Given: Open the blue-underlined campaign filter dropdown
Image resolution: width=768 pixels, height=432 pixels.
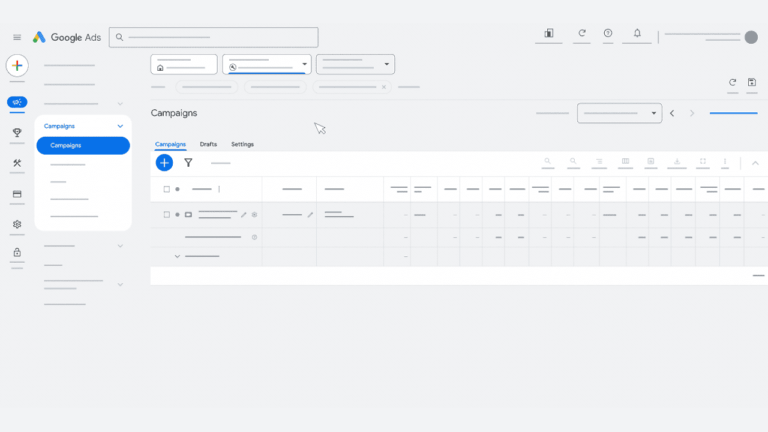Looking at the screenshot, I should tap(267, 64).
